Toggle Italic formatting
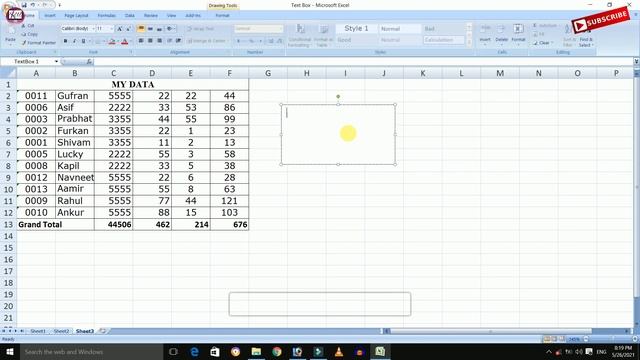Screen dimensions: 640x360 tap(74, 41)
